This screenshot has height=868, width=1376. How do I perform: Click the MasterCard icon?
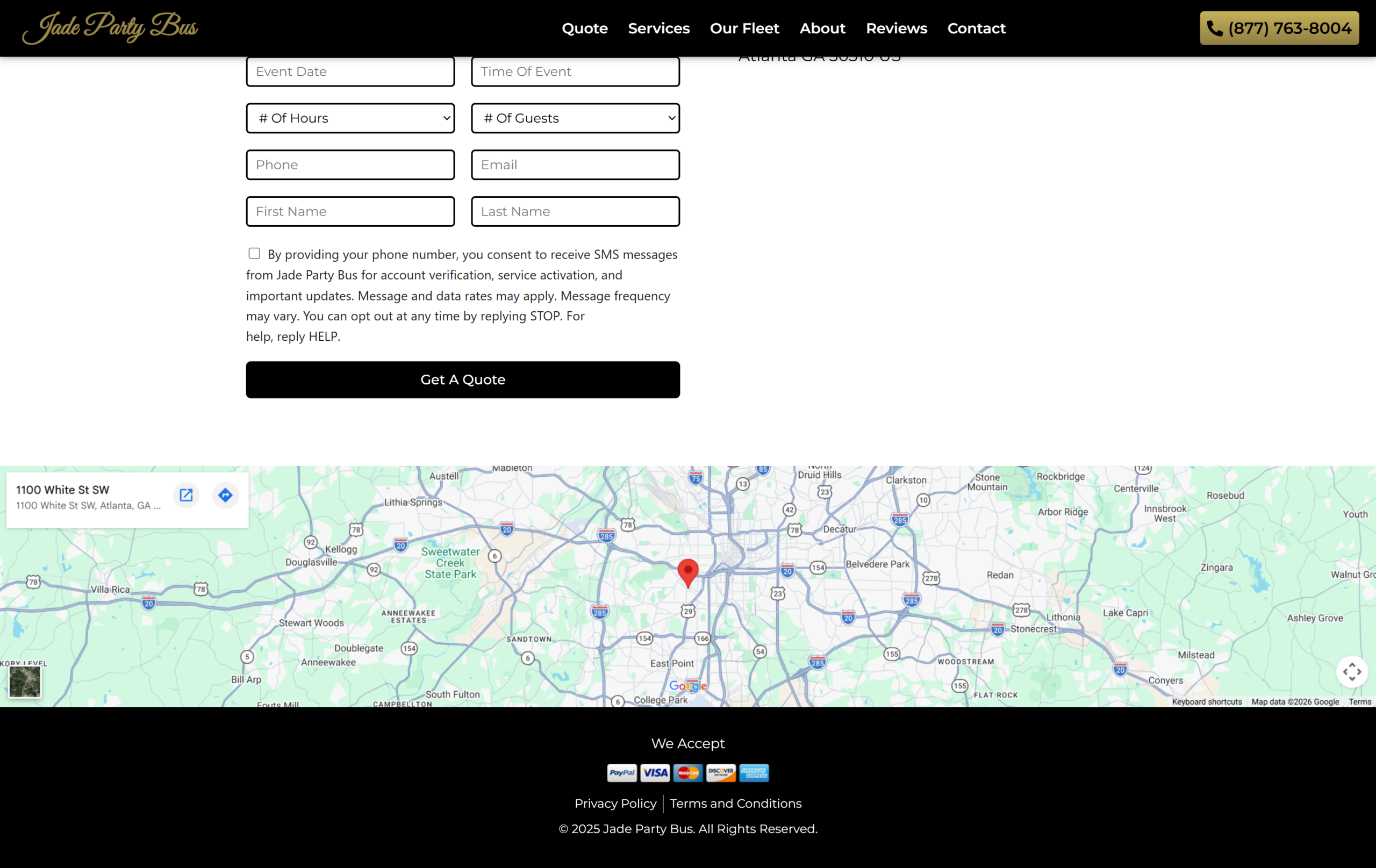[x=688, y=772]
